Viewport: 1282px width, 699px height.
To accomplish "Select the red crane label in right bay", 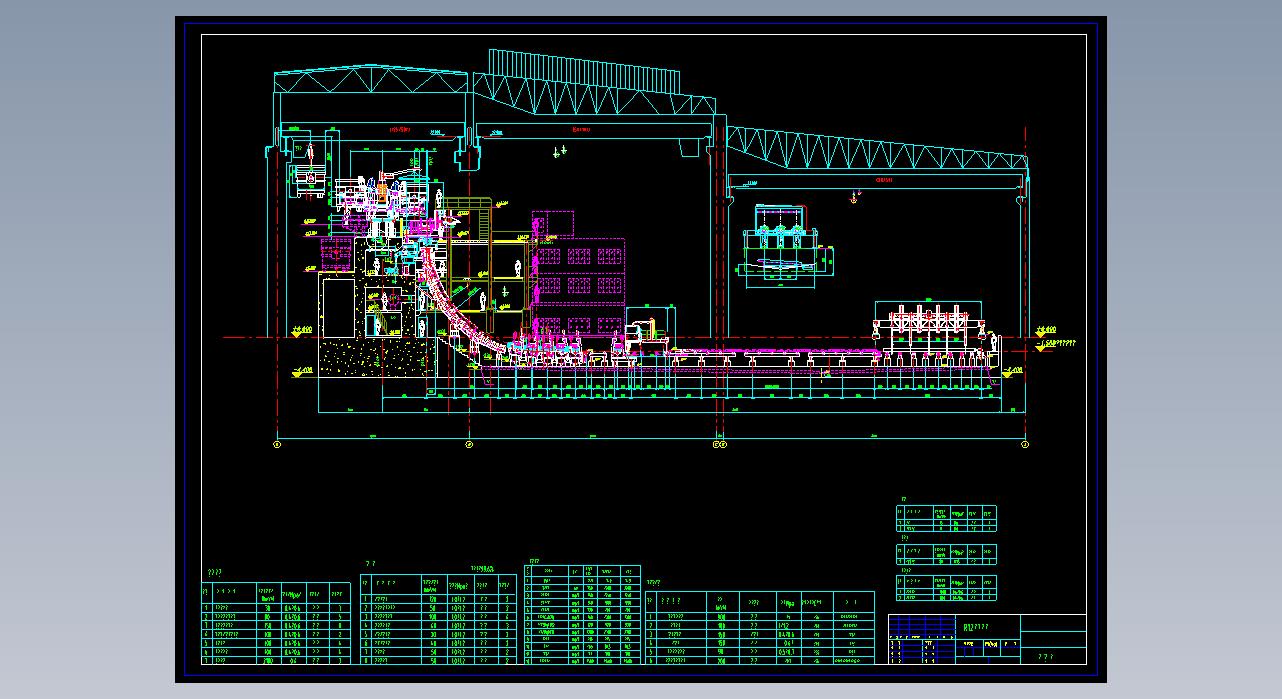I will click(x=883, y=181).
